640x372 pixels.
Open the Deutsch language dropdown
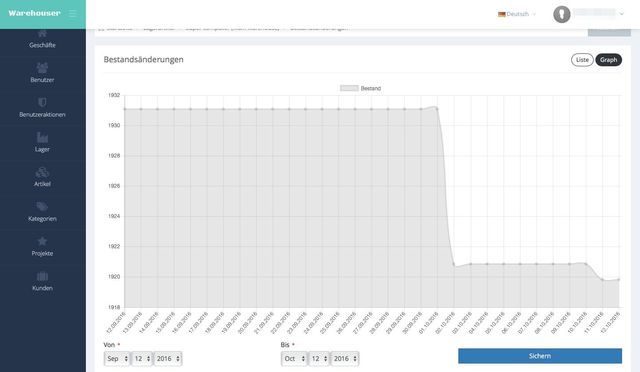(x=517, y=14)
